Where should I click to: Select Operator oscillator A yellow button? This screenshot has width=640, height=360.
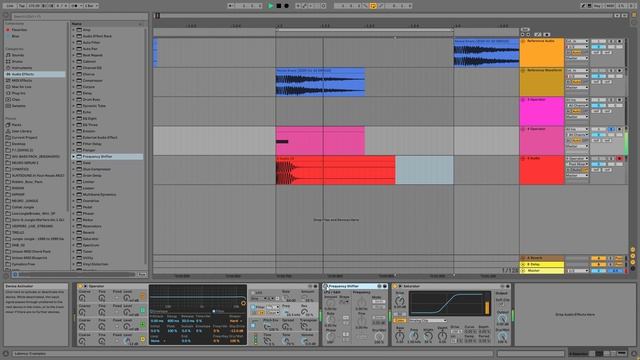pyautogui.click(x=142, y=339)
